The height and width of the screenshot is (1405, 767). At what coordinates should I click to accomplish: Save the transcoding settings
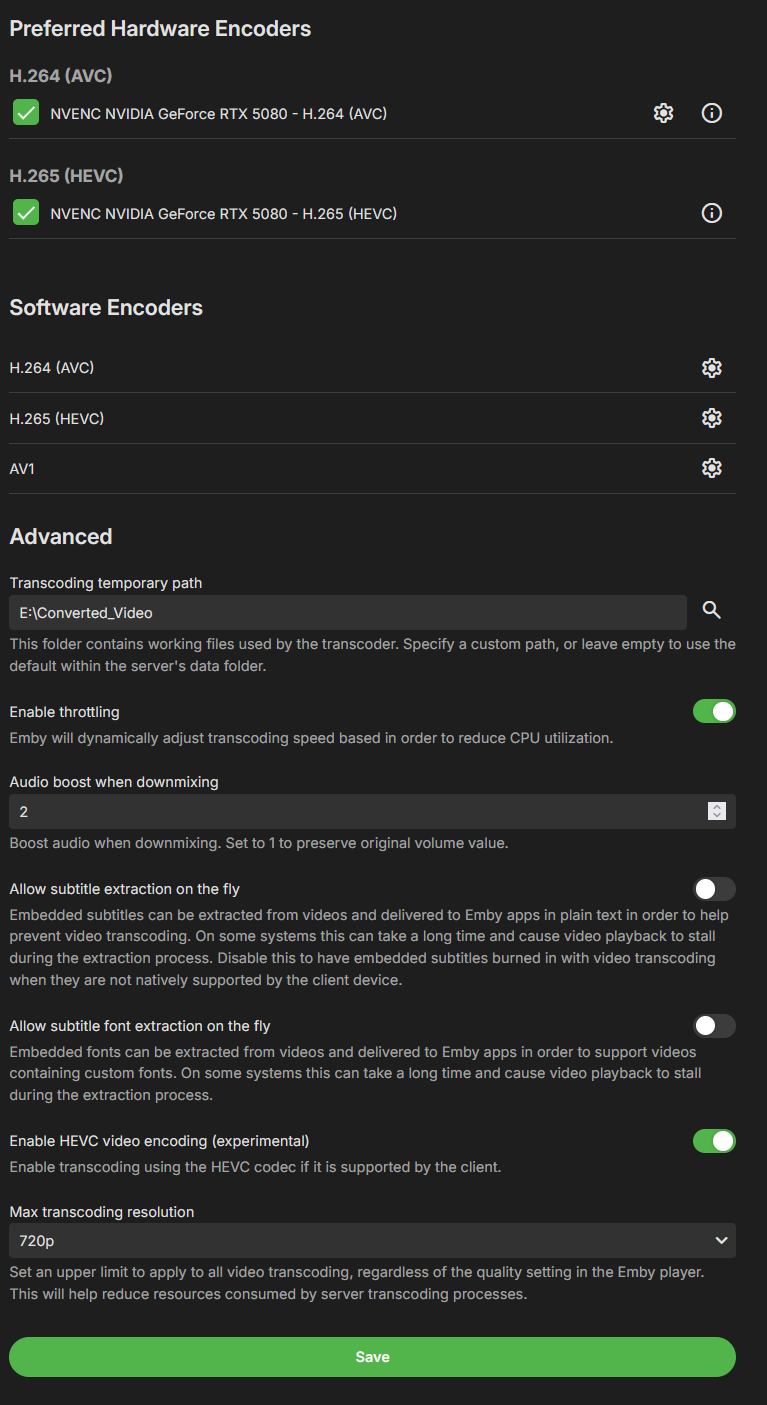tap(372, 1357)
